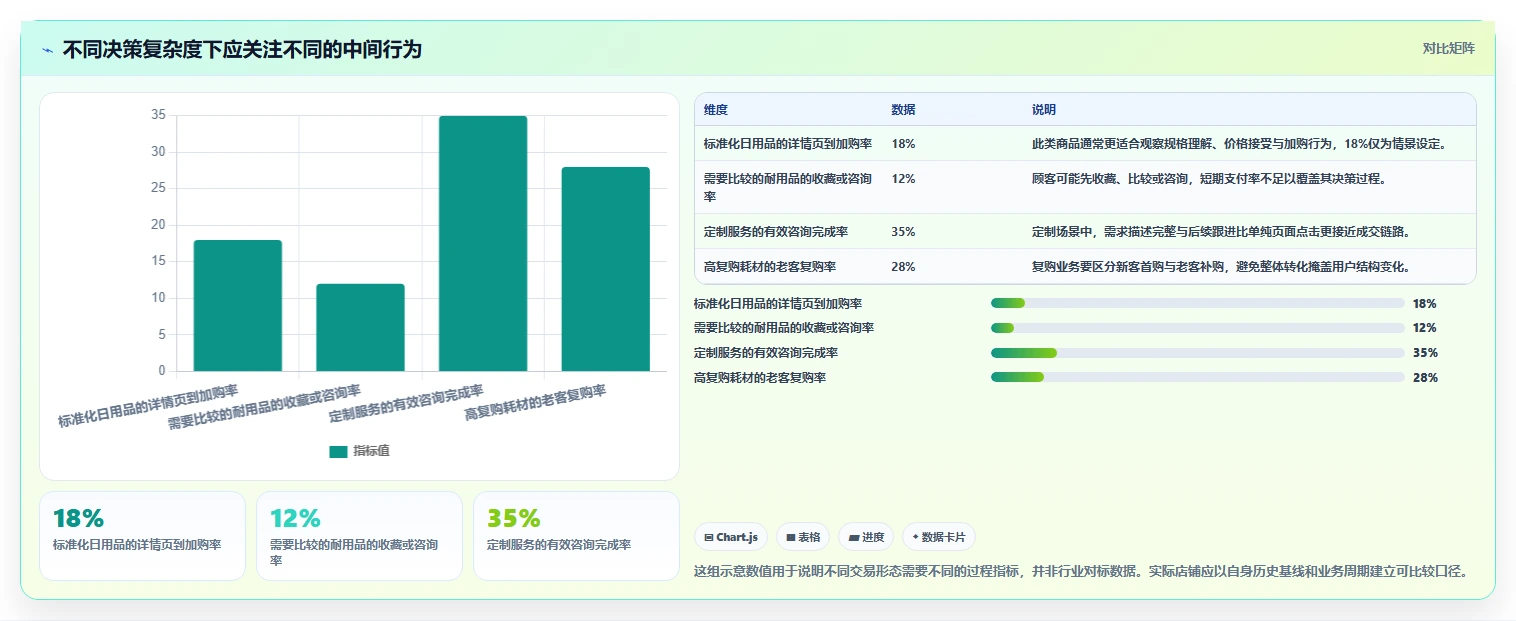Open the 35% data card
This screenshot has height=621, width=1516.
click(x=576, y=536)
